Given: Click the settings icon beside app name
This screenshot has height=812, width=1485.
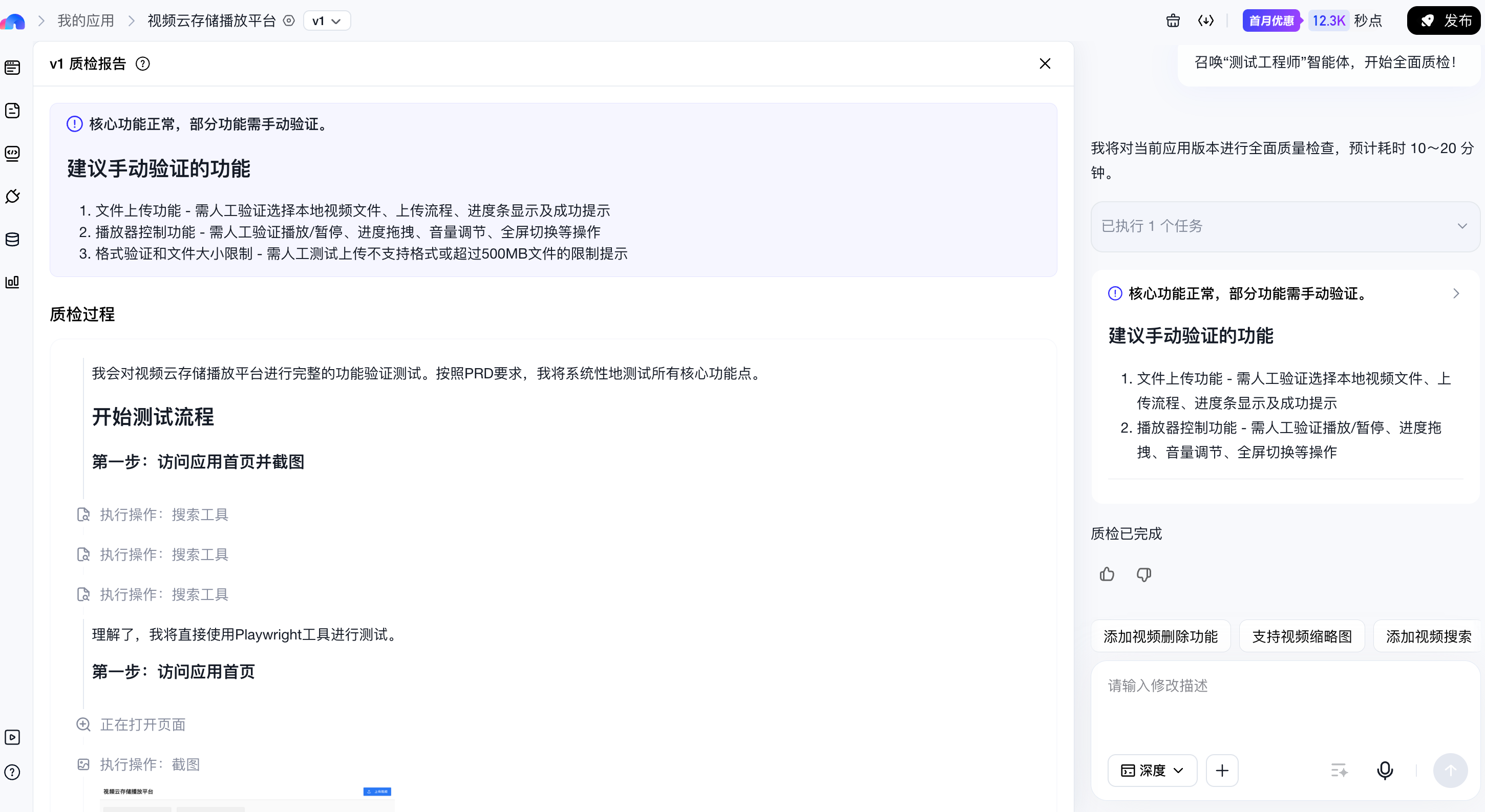Looking at the screenshot, I should point(289,21).
